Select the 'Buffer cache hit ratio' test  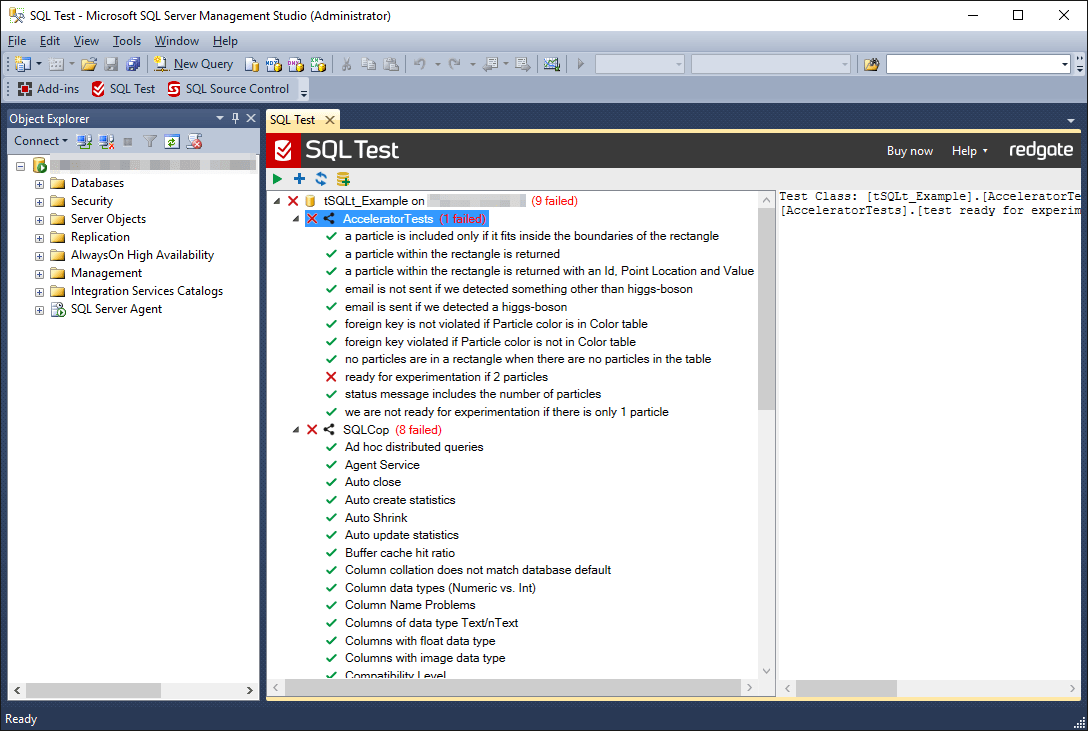tap(400, 553)
